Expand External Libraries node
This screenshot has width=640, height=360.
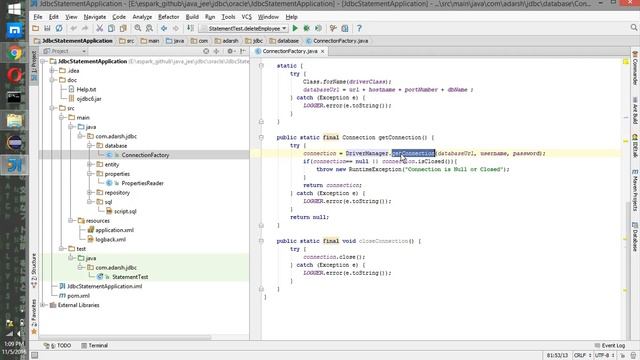point(43,305)
